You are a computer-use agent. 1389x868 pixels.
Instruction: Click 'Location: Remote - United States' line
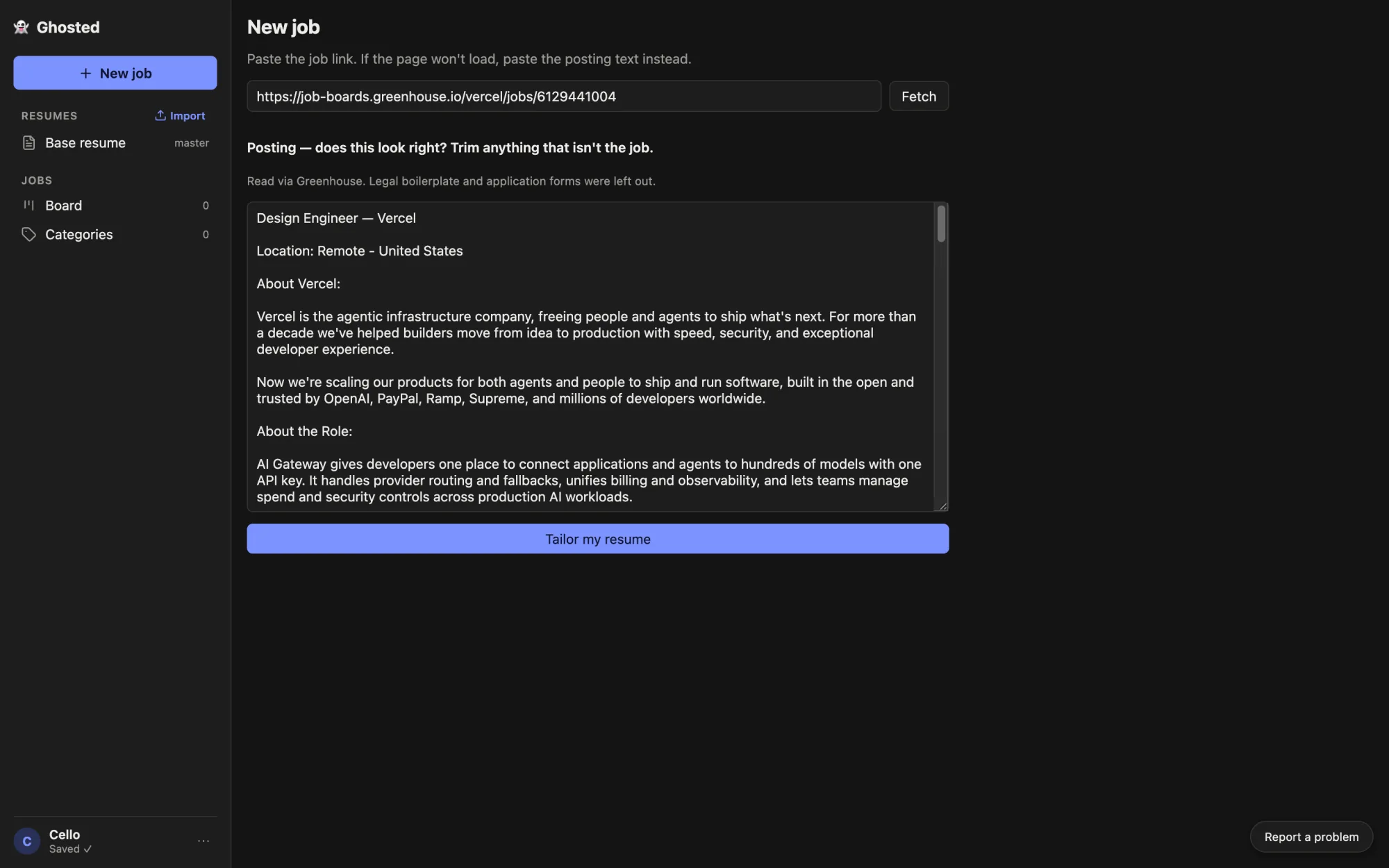(x=360, y=251)
